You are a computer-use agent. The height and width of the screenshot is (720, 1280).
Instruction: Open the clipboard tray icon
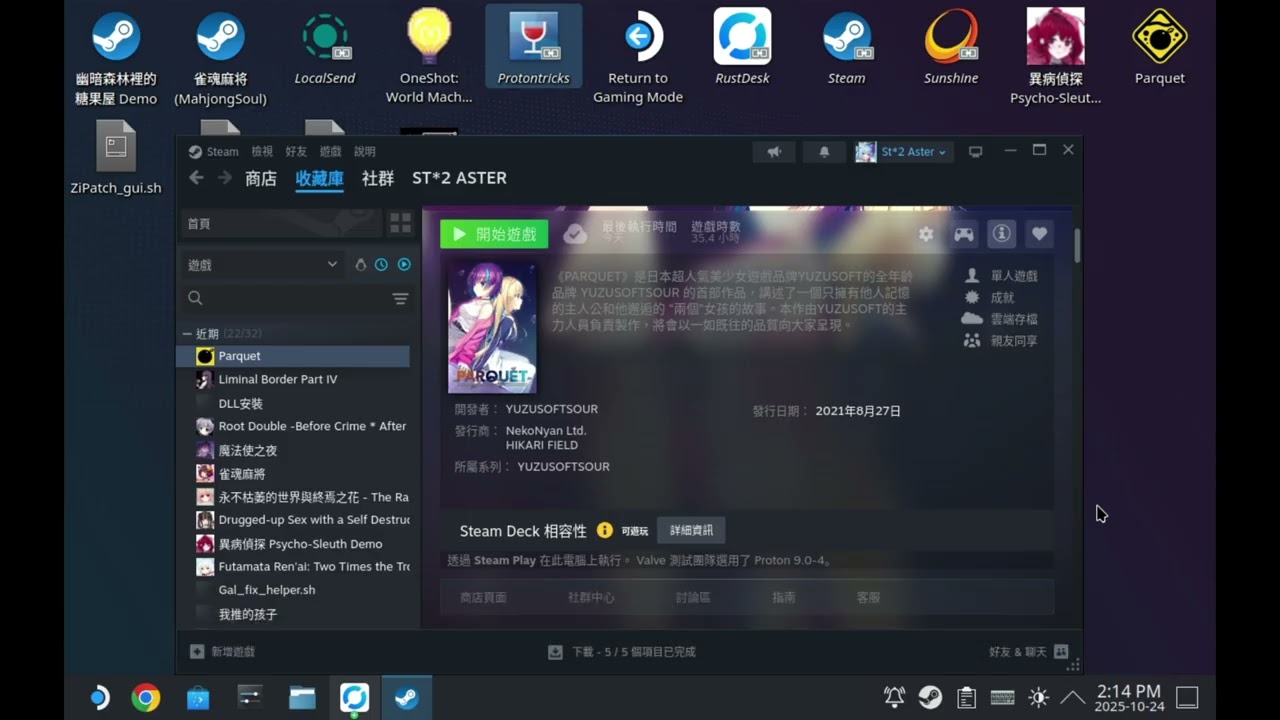click(966, 697)
